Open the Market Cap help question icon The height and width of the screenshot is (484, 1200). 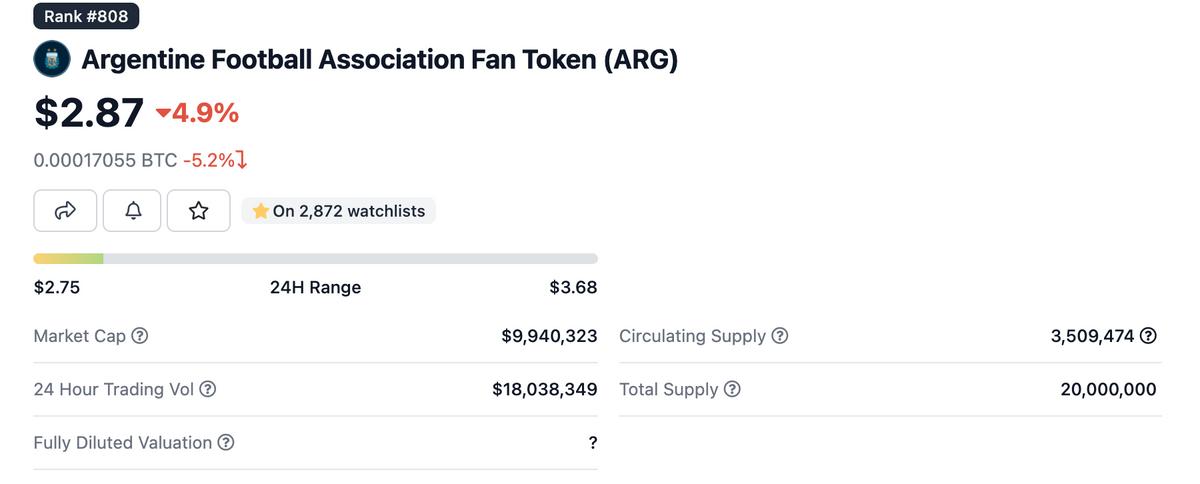point(140,336)
